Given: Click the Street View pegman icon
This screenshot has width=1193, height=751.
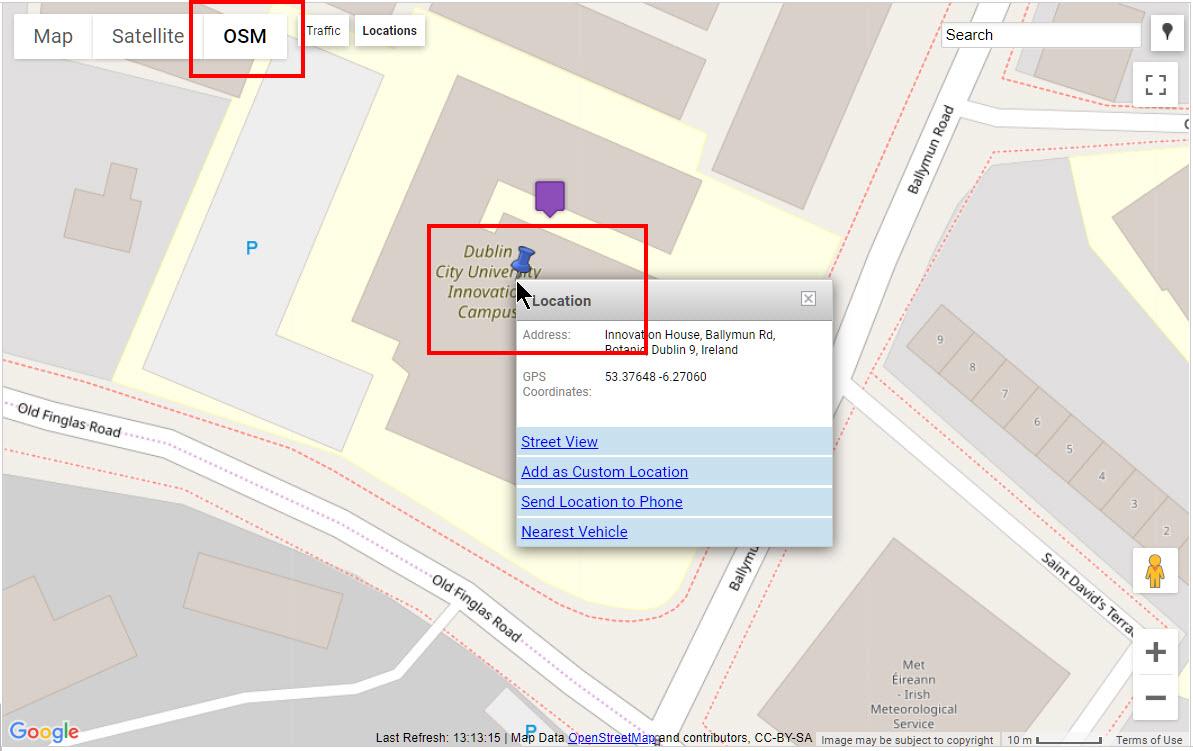Looking at the screenshot, I should click(x=1155, y=571).
